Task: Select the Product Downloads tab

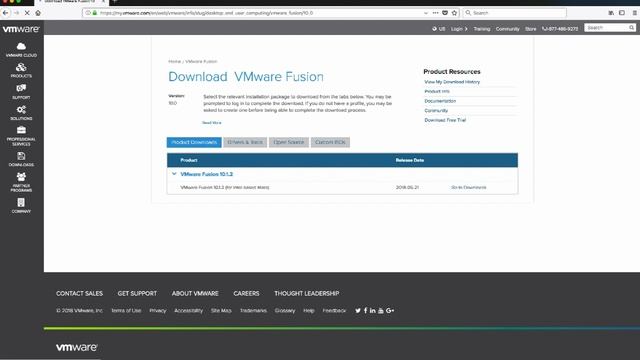Action: 194,142
